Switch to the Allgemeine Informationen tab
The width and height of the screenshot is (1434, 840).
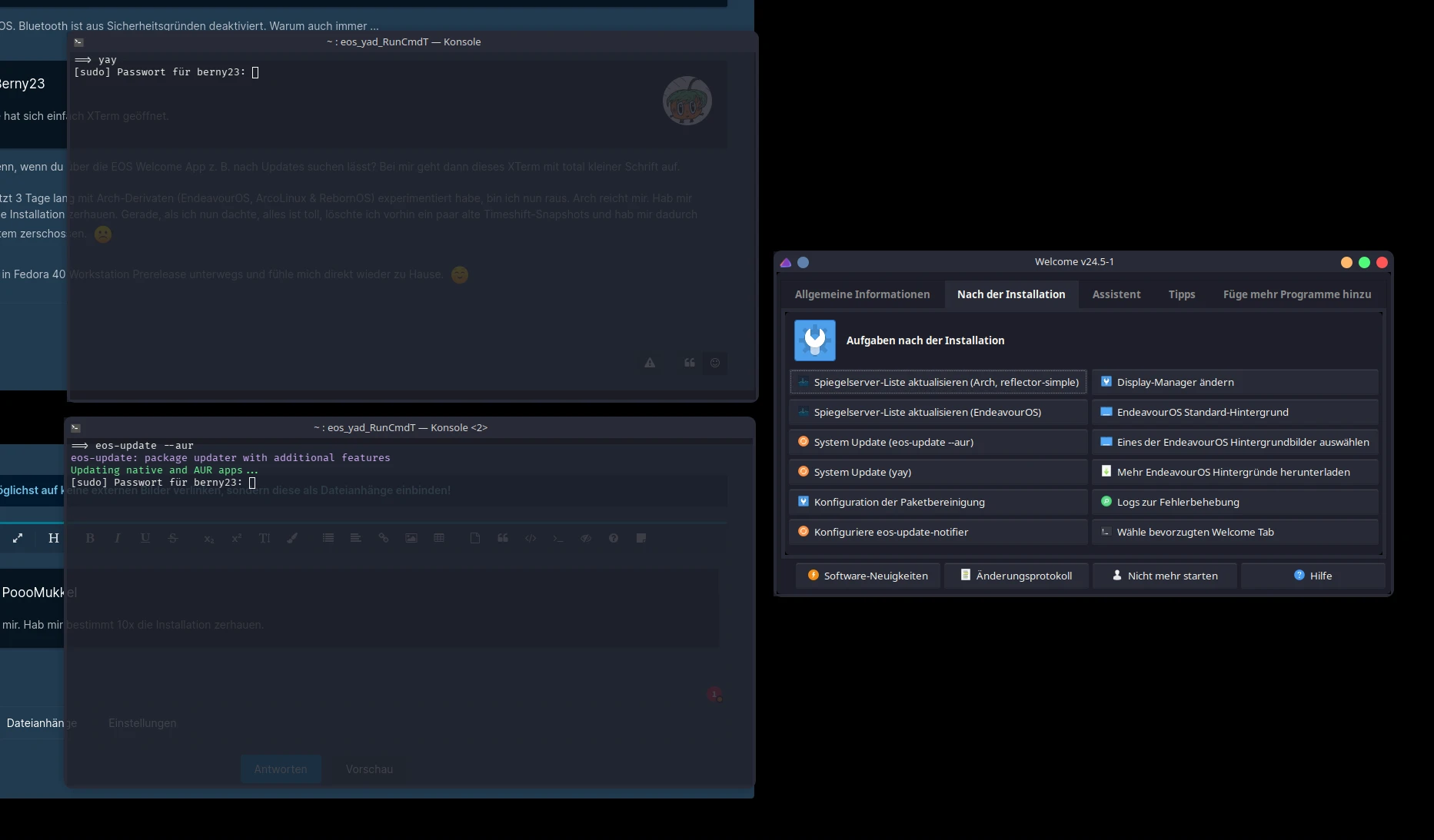pyautogui.click(x=862, y=294)
